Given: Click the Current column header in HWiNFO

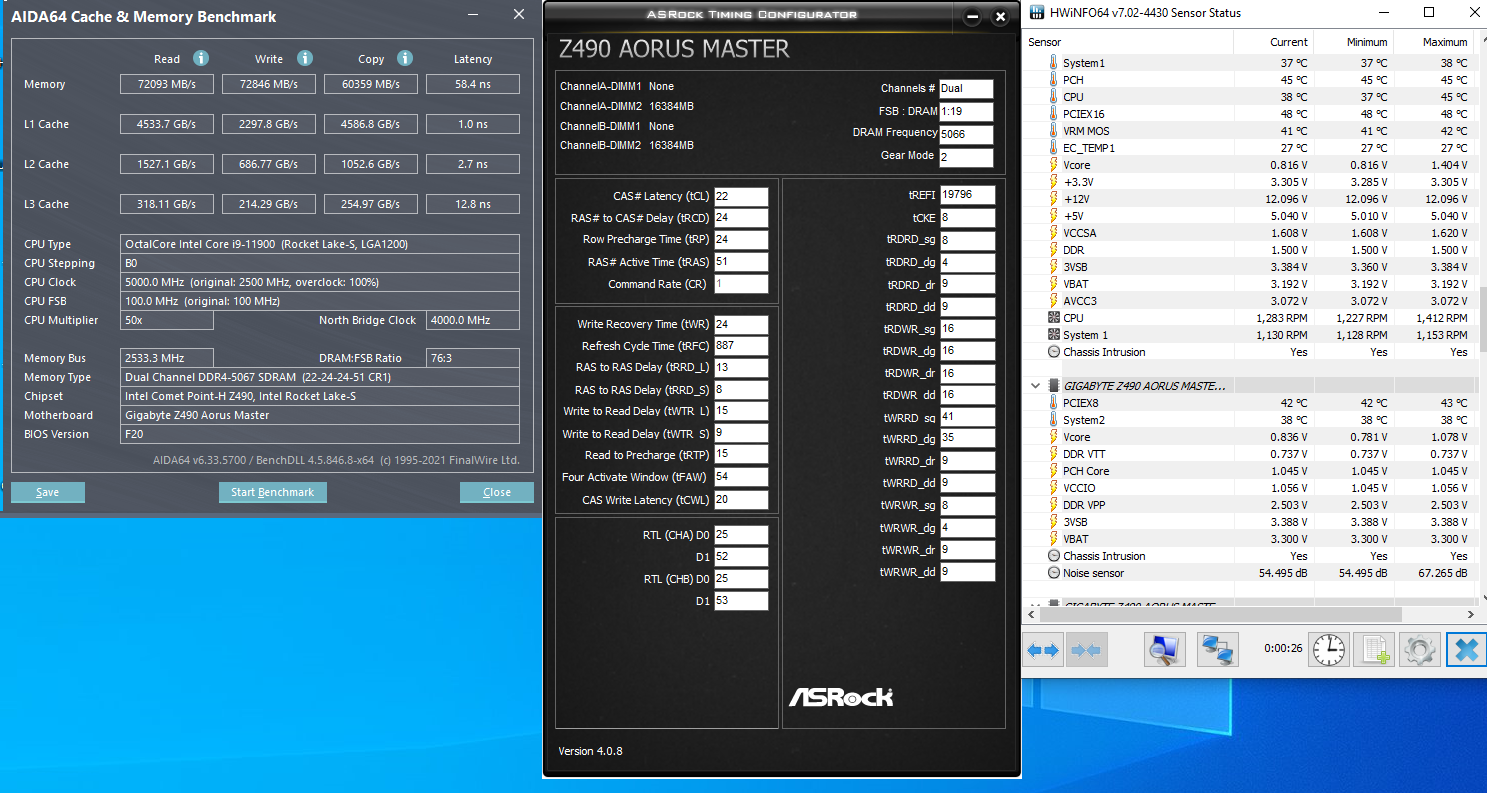Looking at the screenshot, I should click(1273, 42).
